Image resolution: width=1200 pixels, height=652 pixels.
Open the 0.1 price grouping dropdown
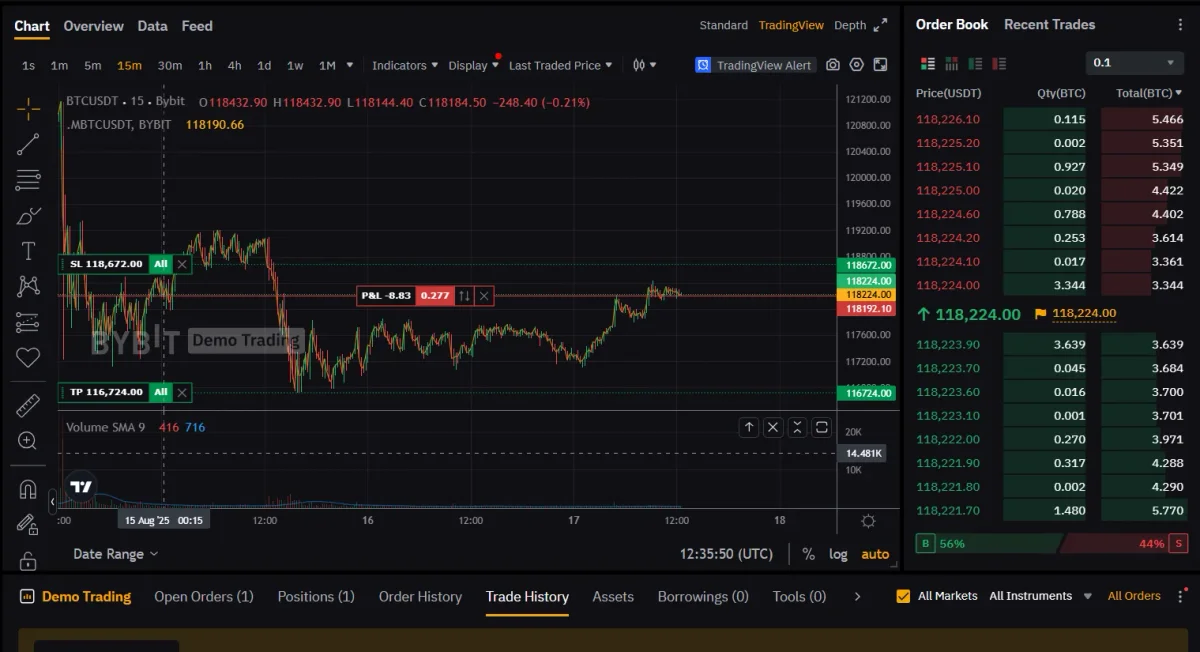pos(1135,62)
